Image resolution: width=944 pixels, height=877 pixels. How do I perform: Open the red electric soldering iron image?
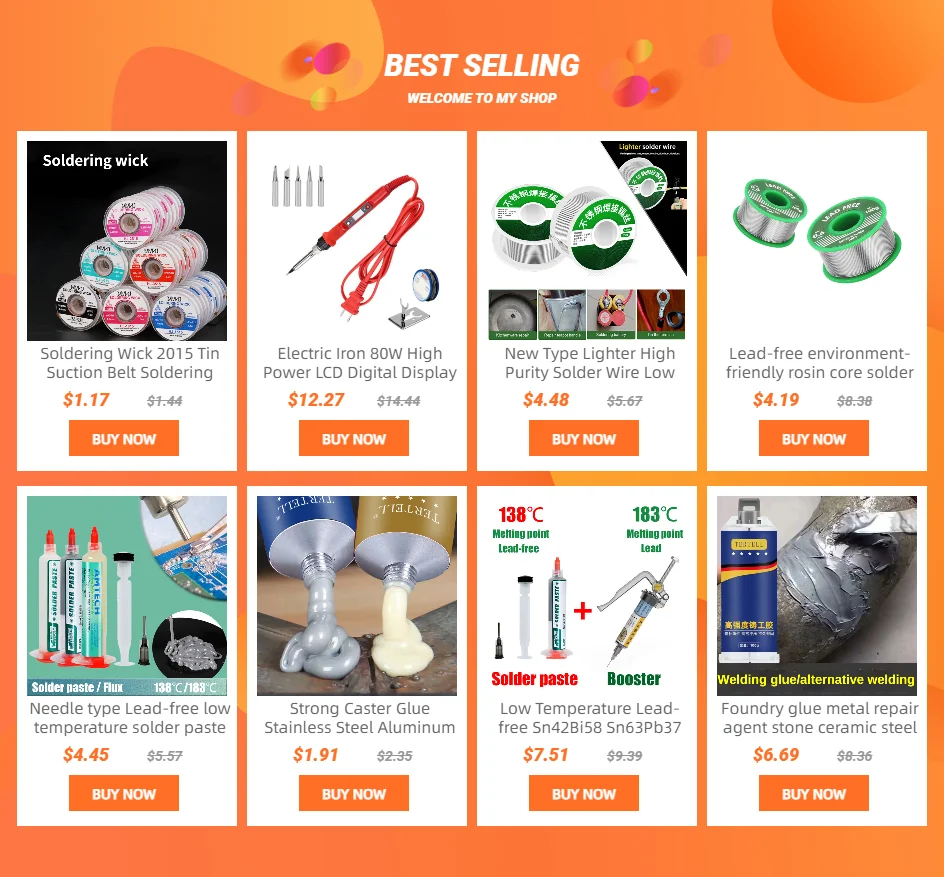pyautogui.click(x=357, y=241)
